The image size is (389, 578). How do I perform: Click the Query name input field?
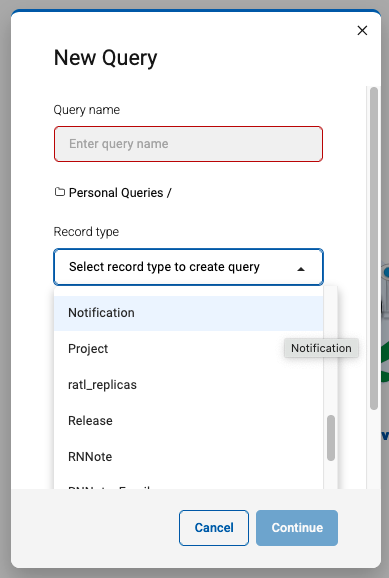tap(188, 144)
